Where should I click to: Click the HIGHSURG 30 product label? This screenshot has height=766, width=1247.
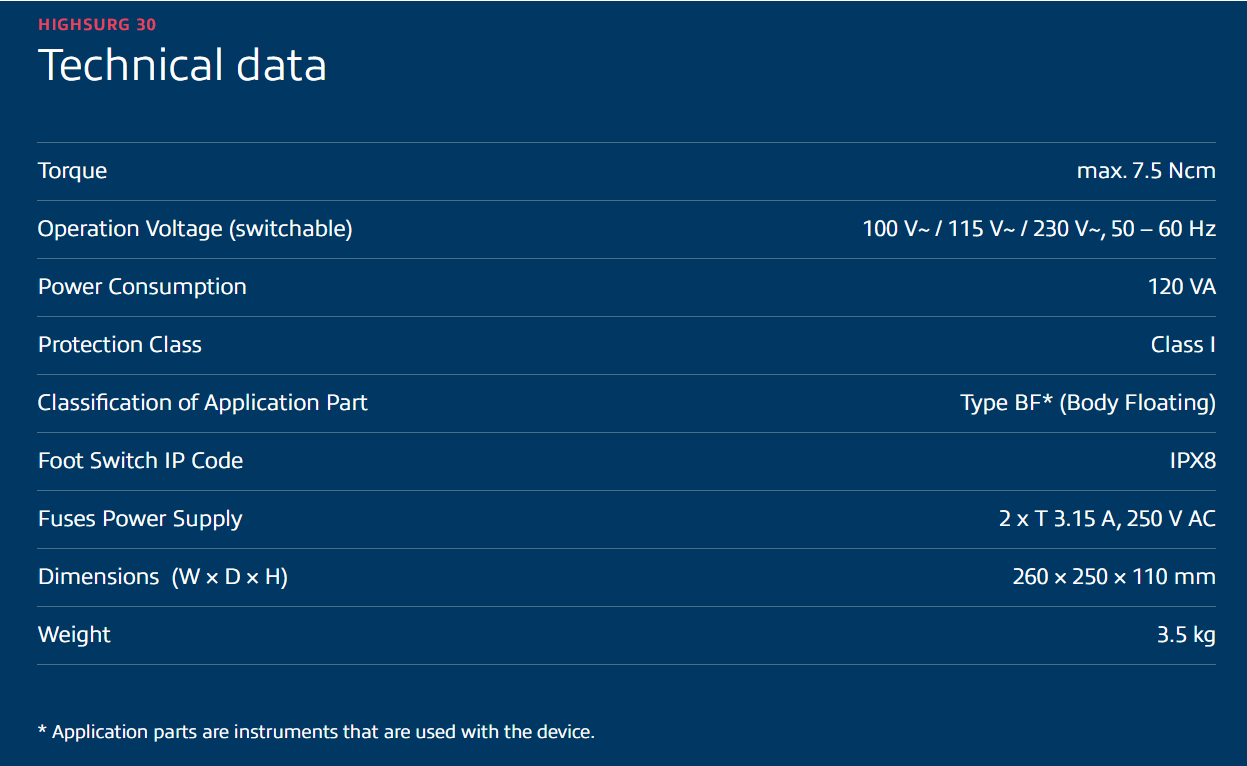97,25
